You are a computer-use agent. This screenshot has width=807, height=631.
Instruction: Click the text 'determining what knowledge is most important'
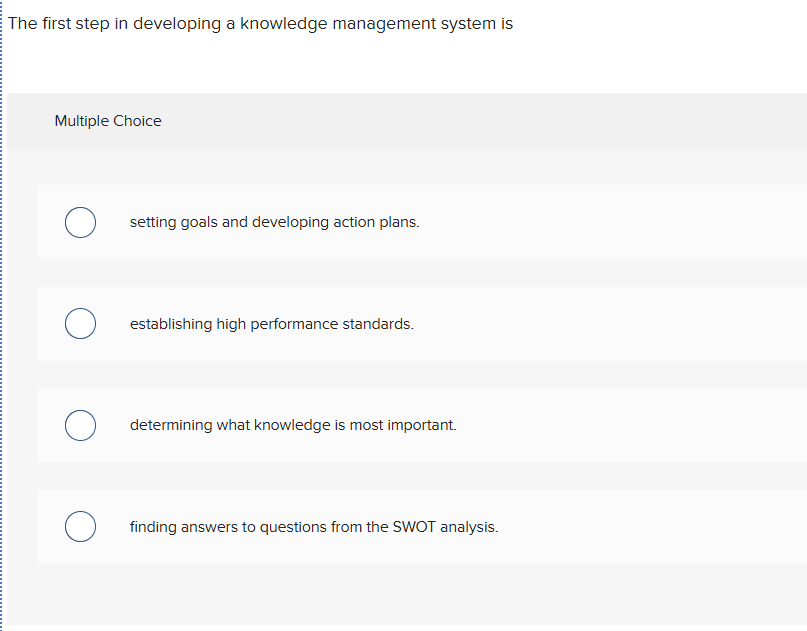[293, 425]
